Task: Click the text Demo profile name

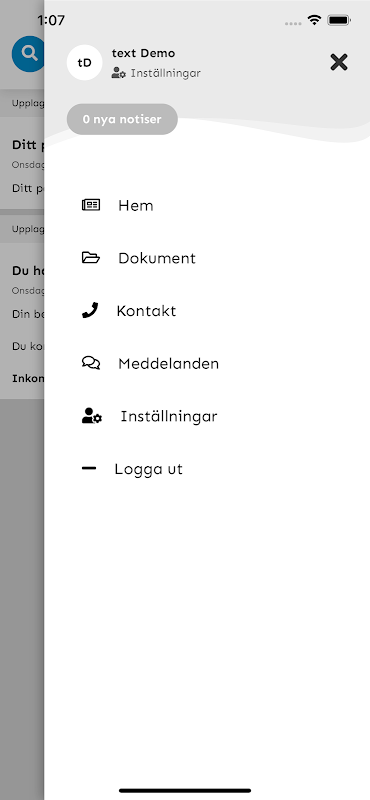Action: [143, 53]
